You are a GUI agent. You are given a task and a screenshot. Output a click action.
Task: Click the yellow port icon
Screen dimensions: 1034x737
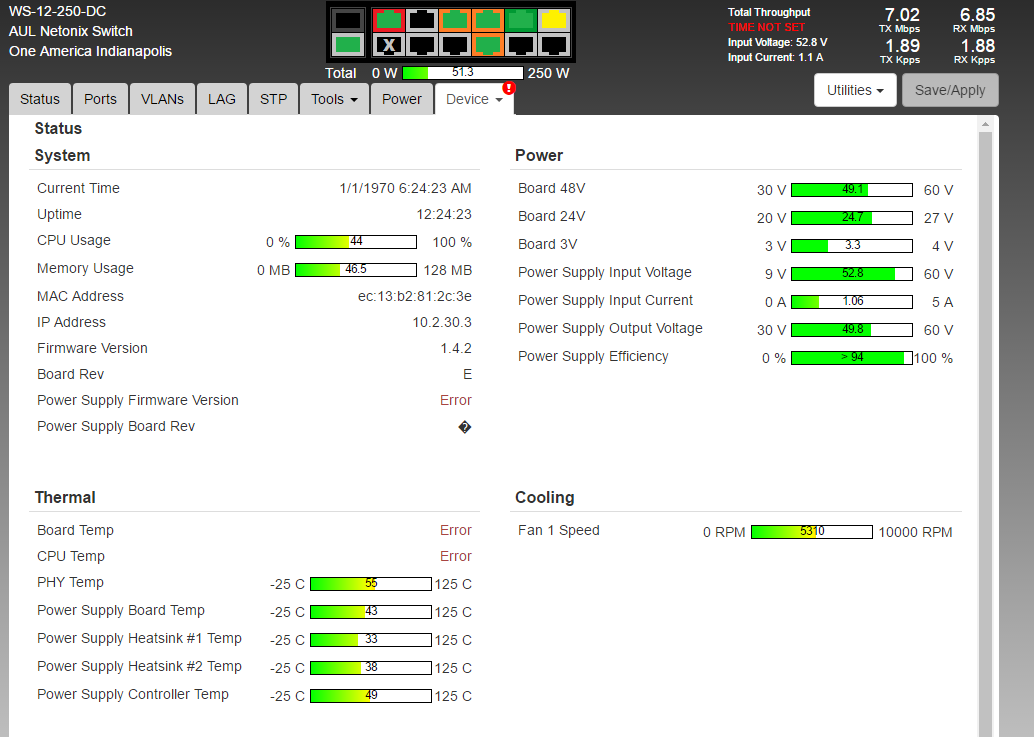tap(553, 20)
